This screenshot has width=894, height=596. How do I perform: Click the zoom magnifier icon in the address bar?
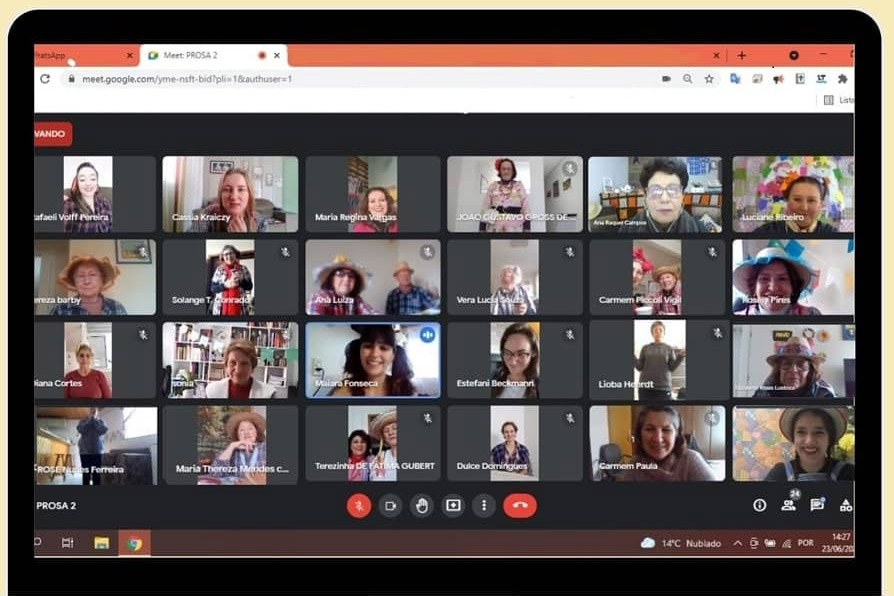click(688, 79)
